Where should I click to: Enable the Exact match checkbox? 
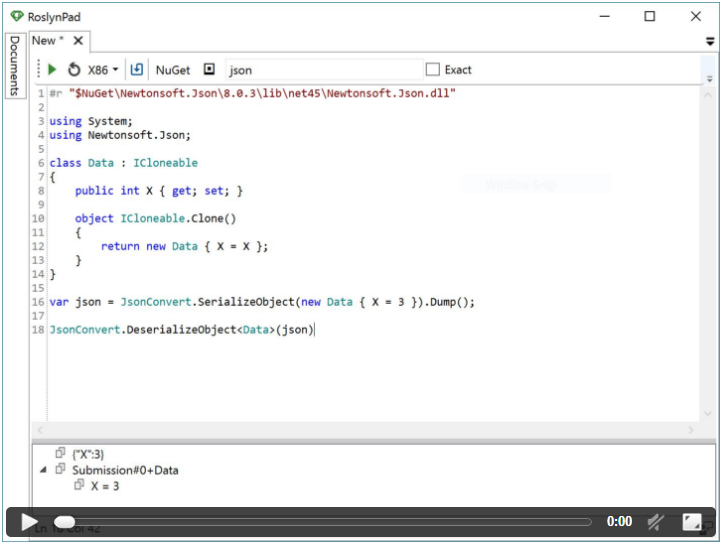point(433,70)
